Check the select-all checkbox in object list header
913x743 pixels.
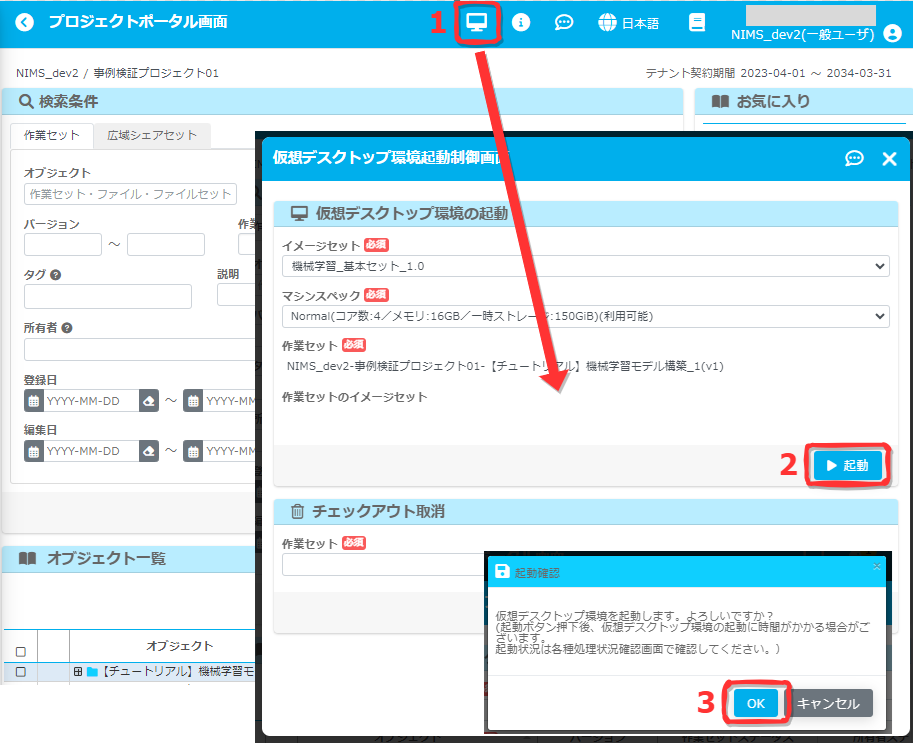pyautogui.click(x=20, y=651)
